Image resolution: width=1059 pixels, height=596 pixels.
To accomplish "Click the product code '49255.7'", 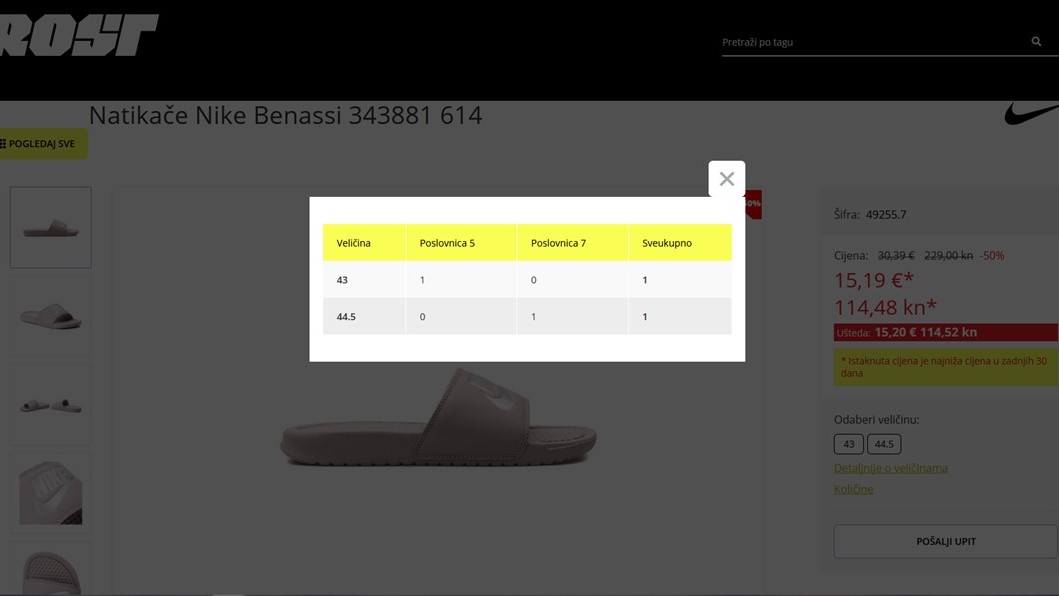I will click(x=886, y=214).
